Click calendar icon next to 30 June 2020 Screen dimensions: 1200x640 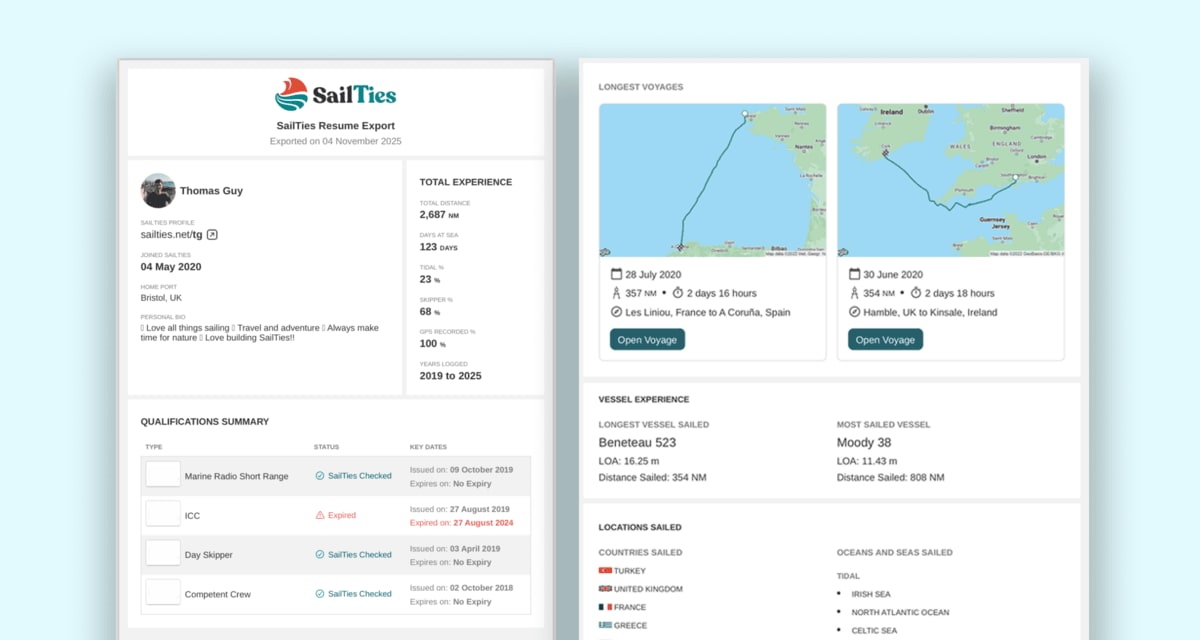(854, 274)
